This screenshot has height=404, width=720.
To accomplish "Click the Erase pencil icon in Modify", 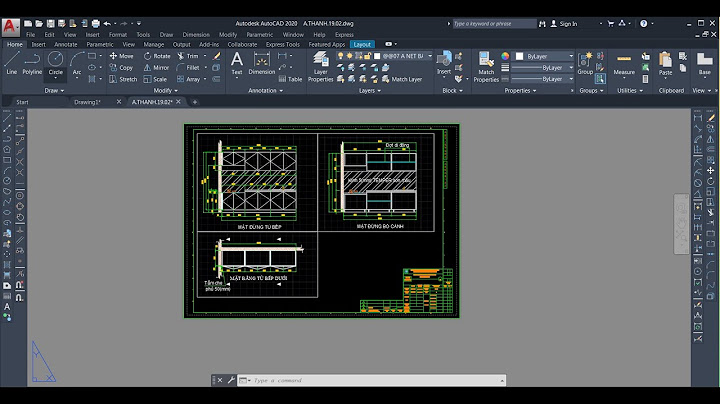I will (216, 56).
